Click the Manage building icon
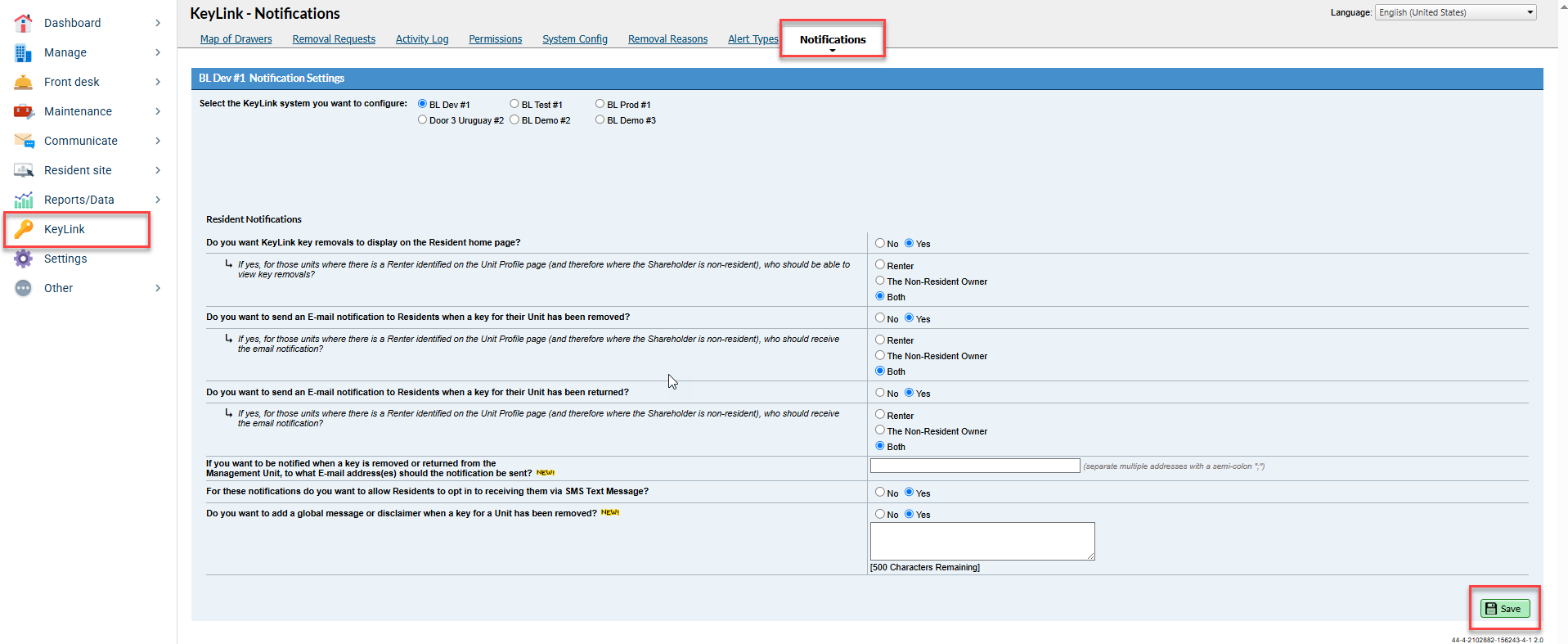 tap(24, 52)
